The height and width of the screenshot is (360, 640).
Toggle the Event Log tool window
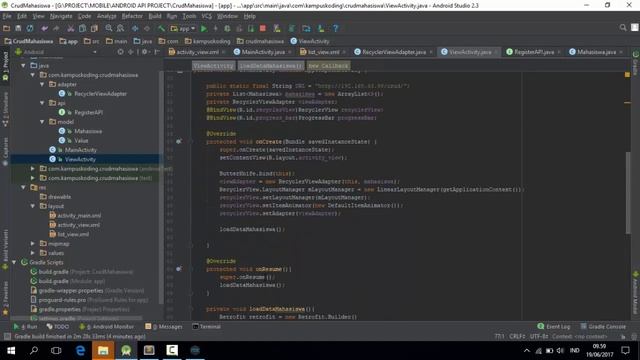[x=554, y=327]
